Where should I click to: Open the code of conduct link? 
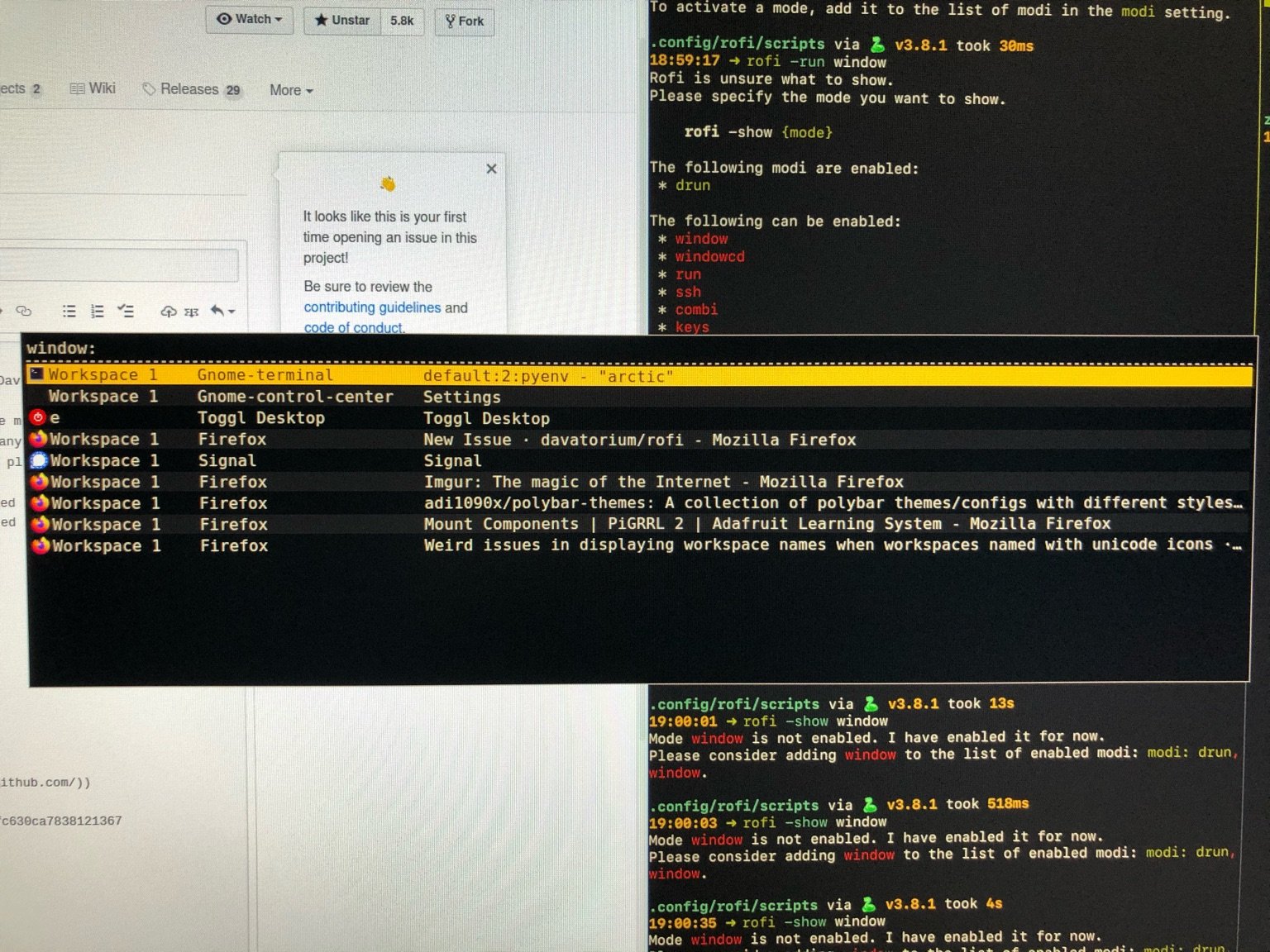pyautogui.click(x=353, y=327)
